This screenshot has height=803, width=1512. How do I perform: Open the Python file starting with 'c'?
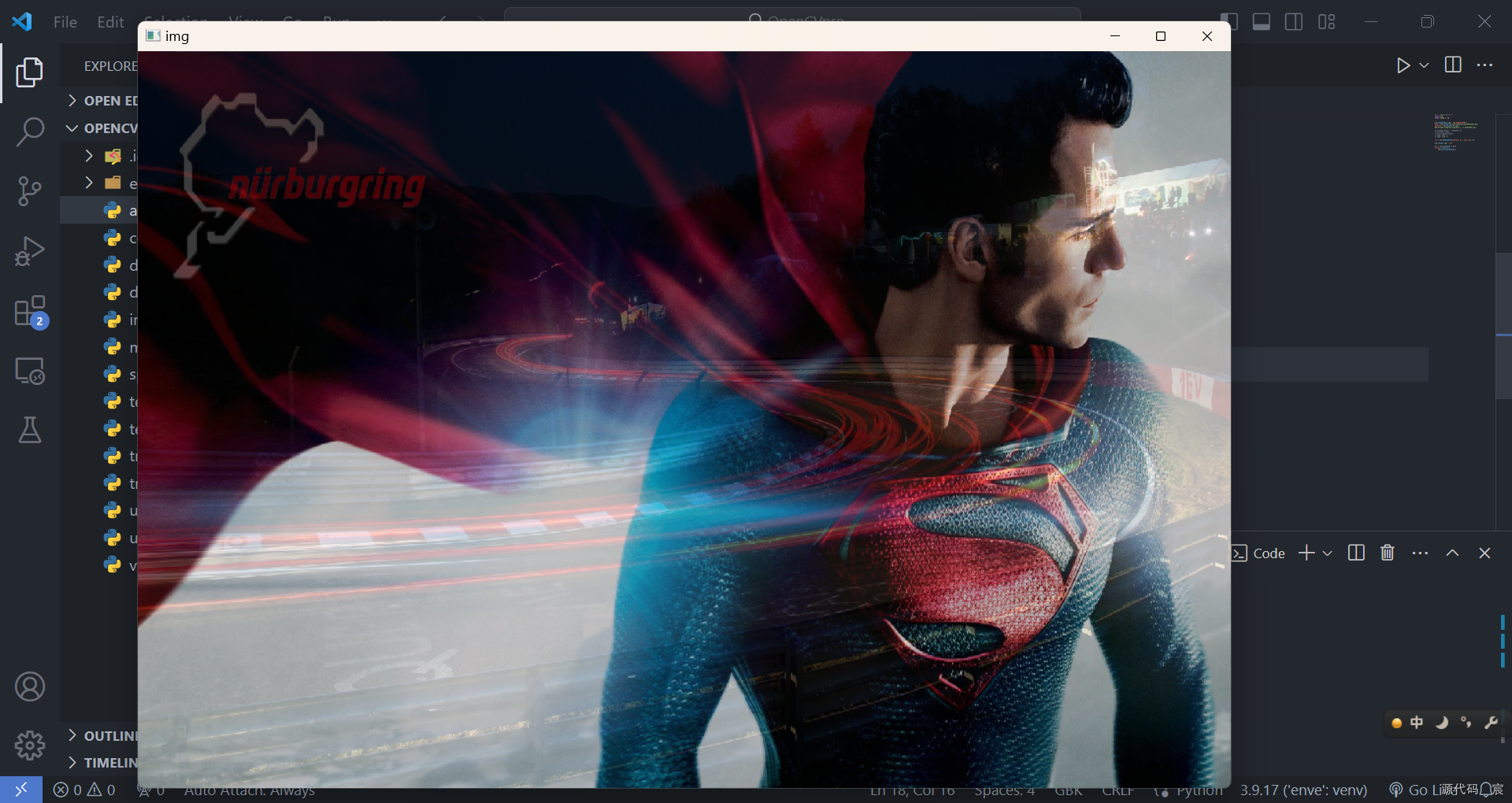99,238
